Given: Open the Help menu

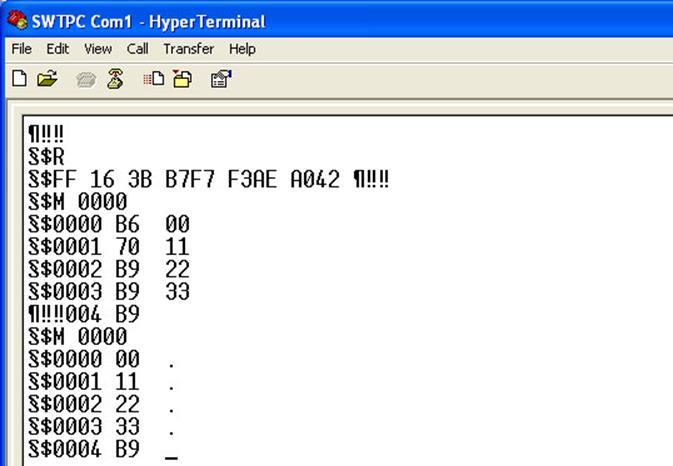Looking at the screenshot, I should [x=242, y=49].
